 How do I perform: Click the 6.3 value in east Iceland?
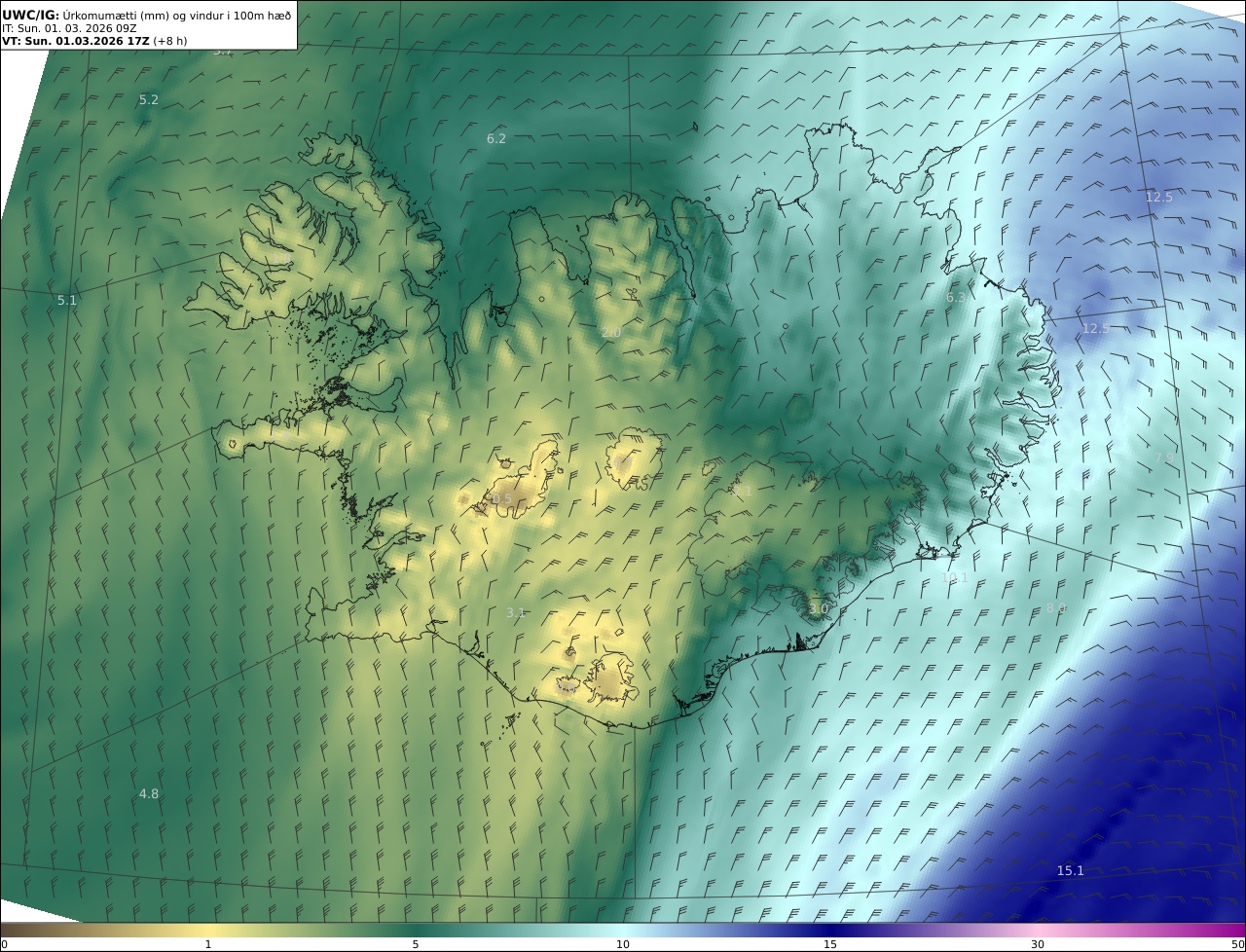point(957,297)
